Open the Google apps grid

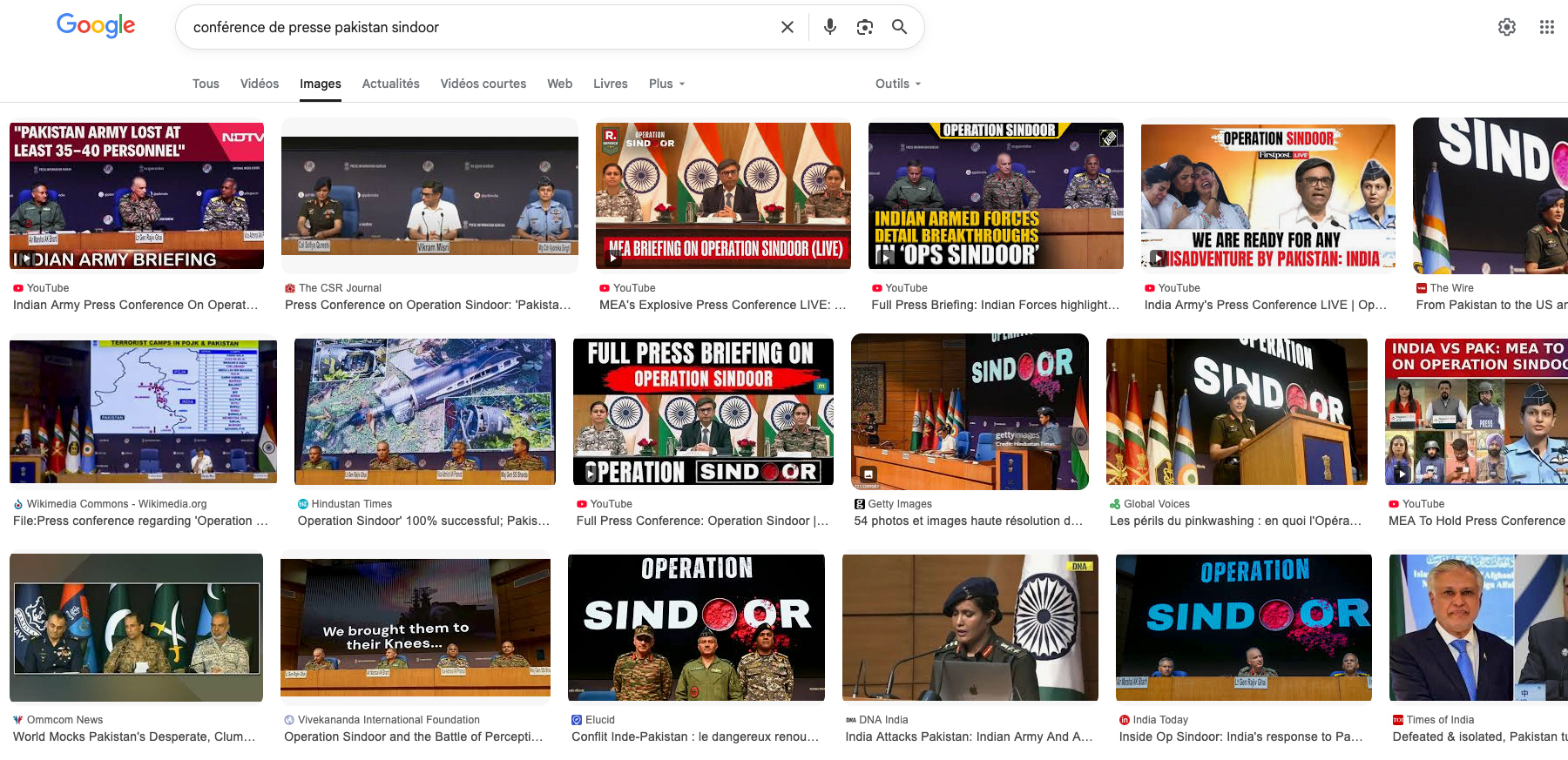(1546, 27)
